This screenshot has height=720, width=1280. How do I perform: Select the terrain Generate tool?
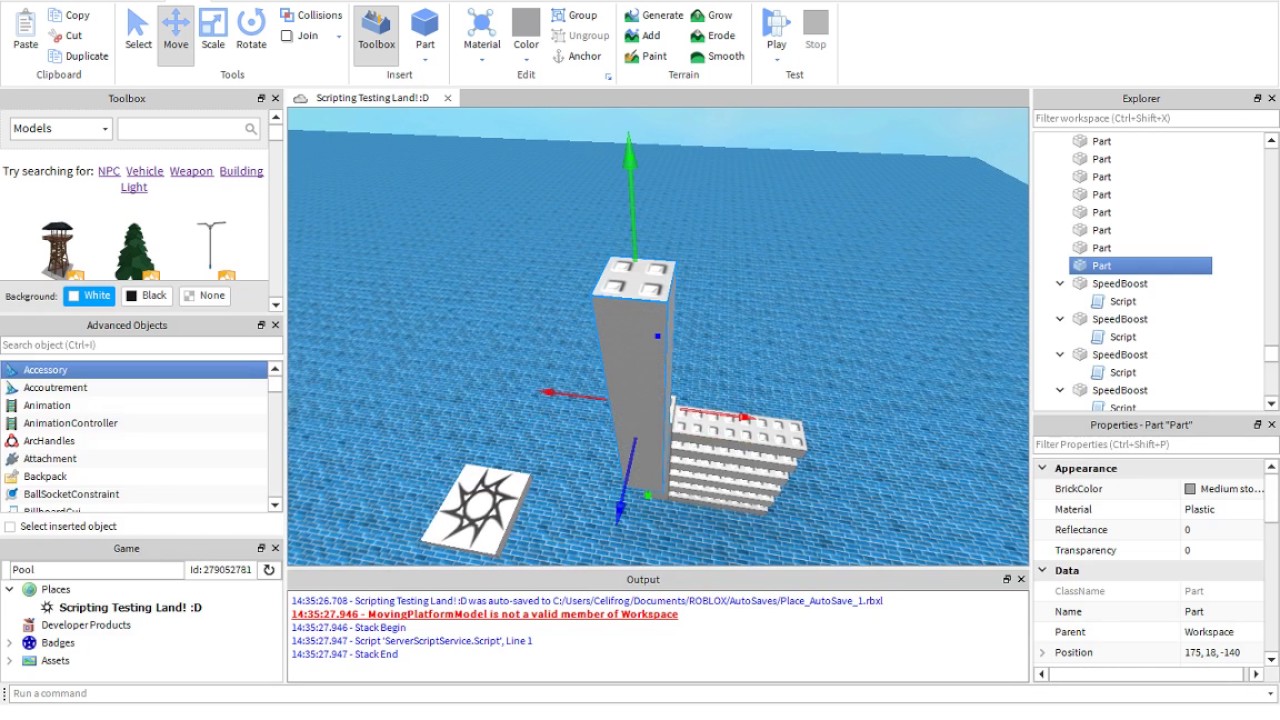(653, 15)
